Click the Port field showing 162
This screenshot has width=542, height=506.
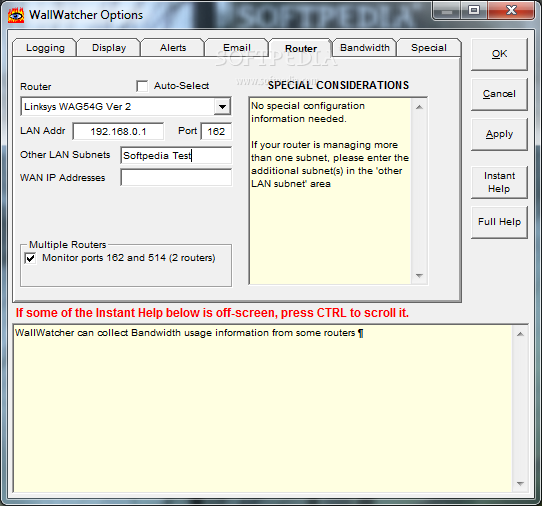pyautogui.click(x=216, y=131)
